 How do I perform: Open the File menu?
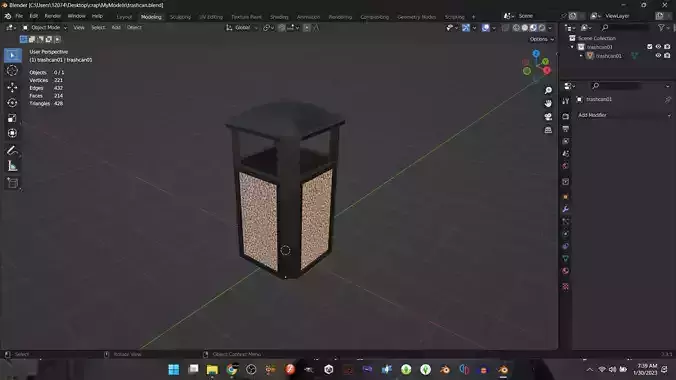[x=19, y=16]
